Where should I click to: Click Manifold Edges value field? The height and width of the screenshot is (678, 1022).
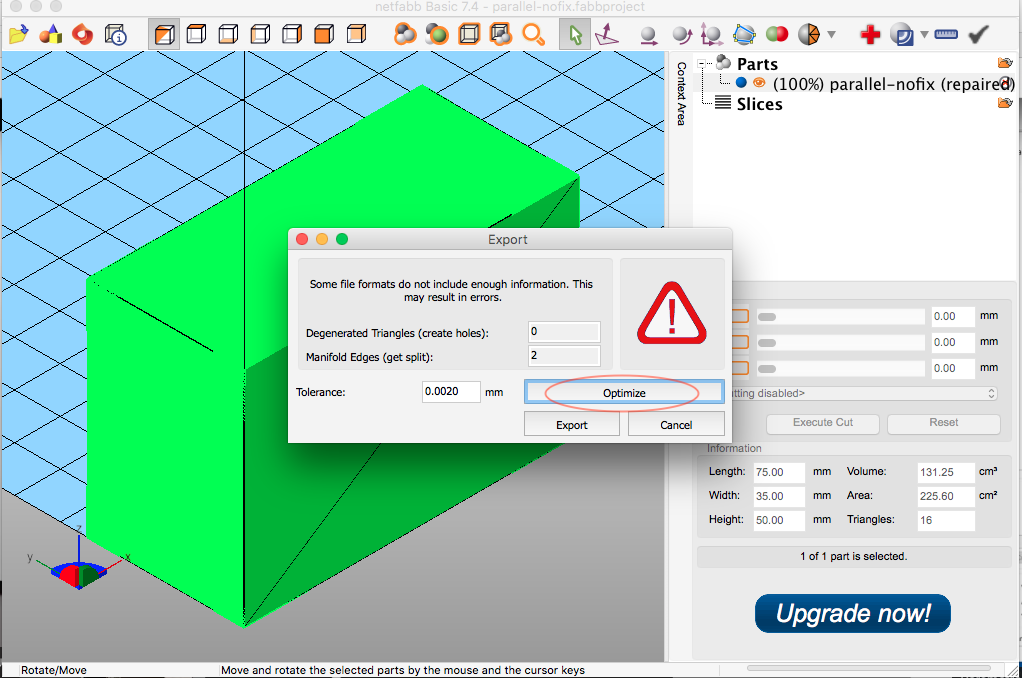click(564, 356)
